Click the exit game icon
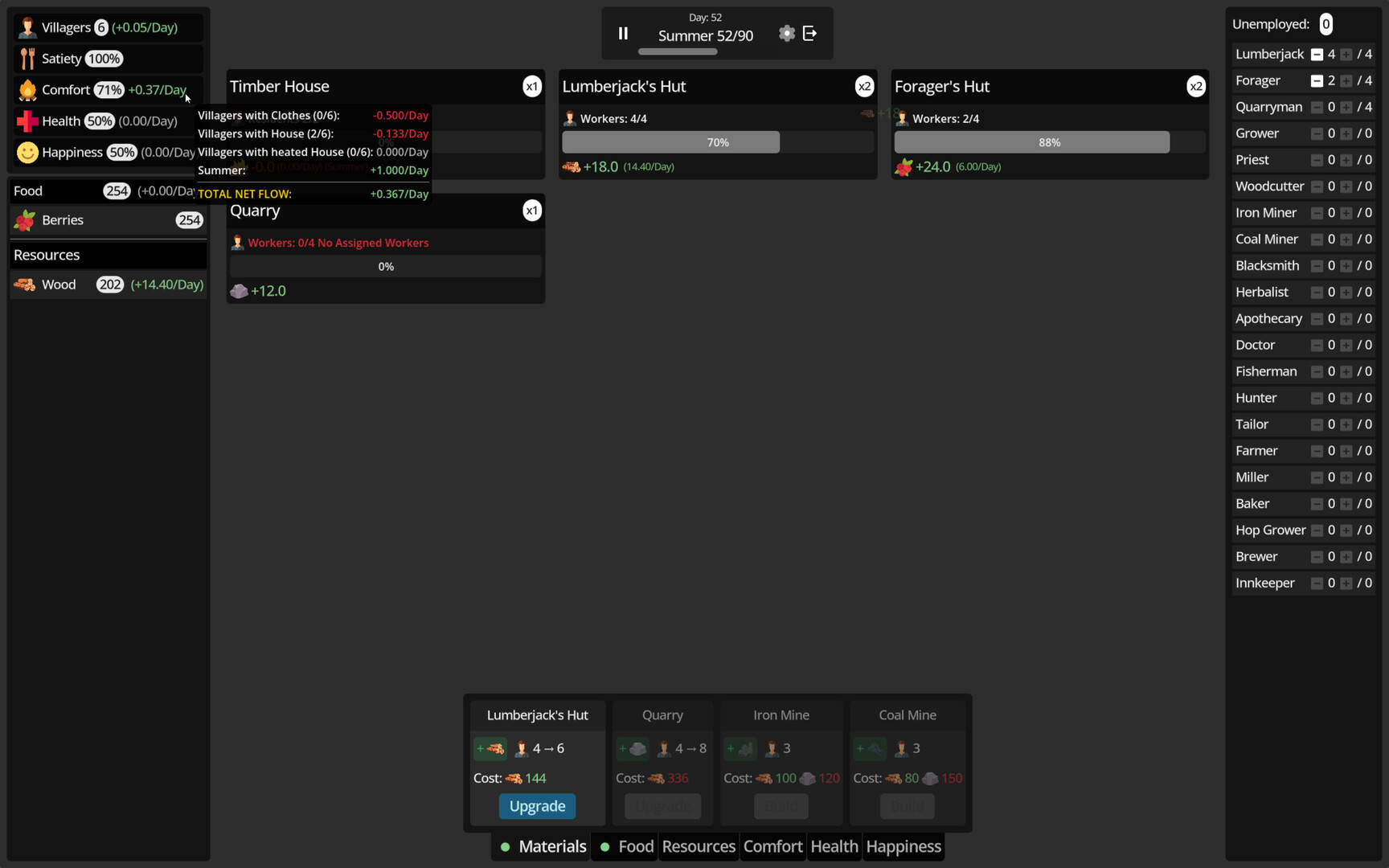 pos(809,34)
